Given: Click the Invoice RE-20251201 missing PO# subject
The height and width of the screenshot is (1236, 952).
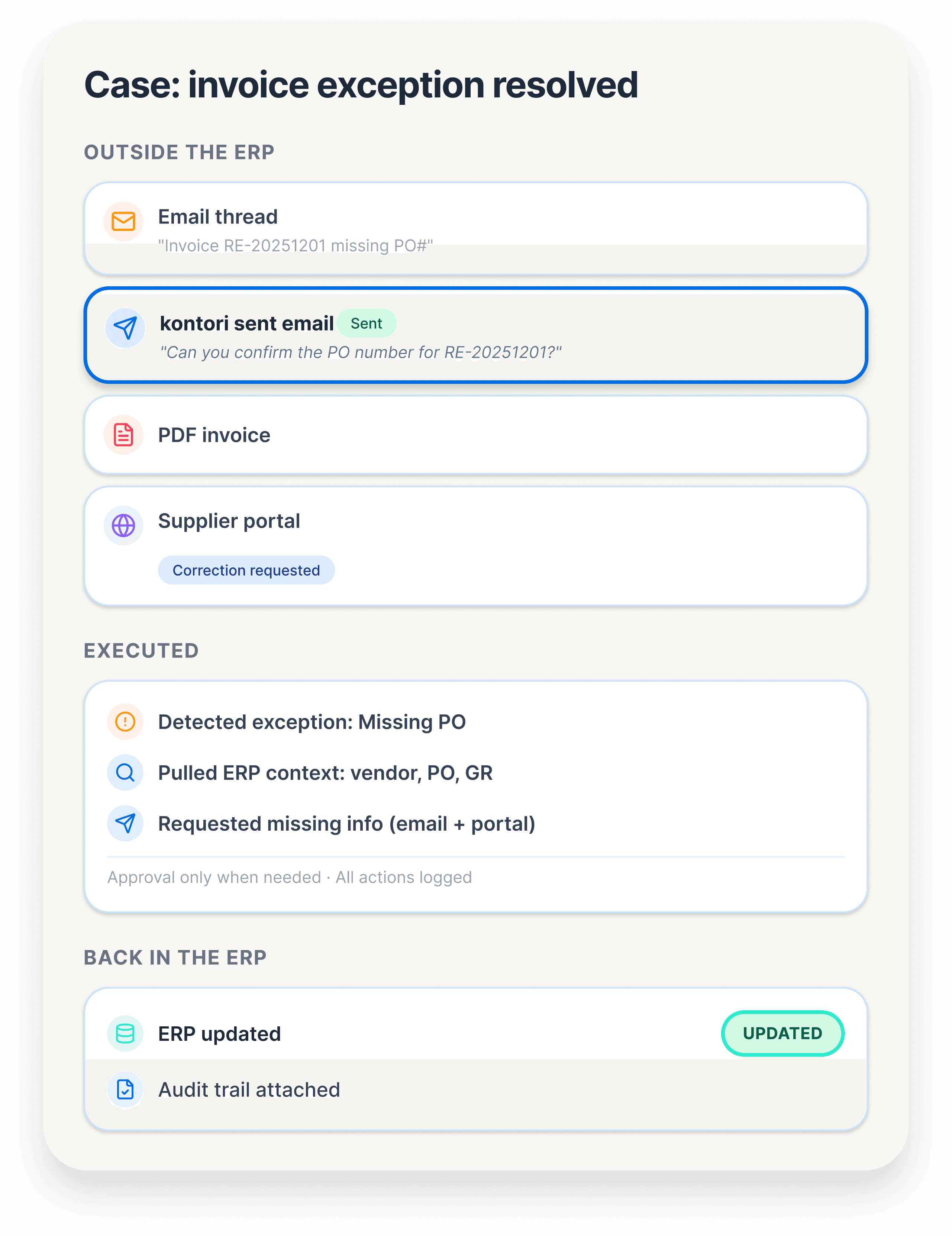Looking at the screenshot, I should [295, 246].
